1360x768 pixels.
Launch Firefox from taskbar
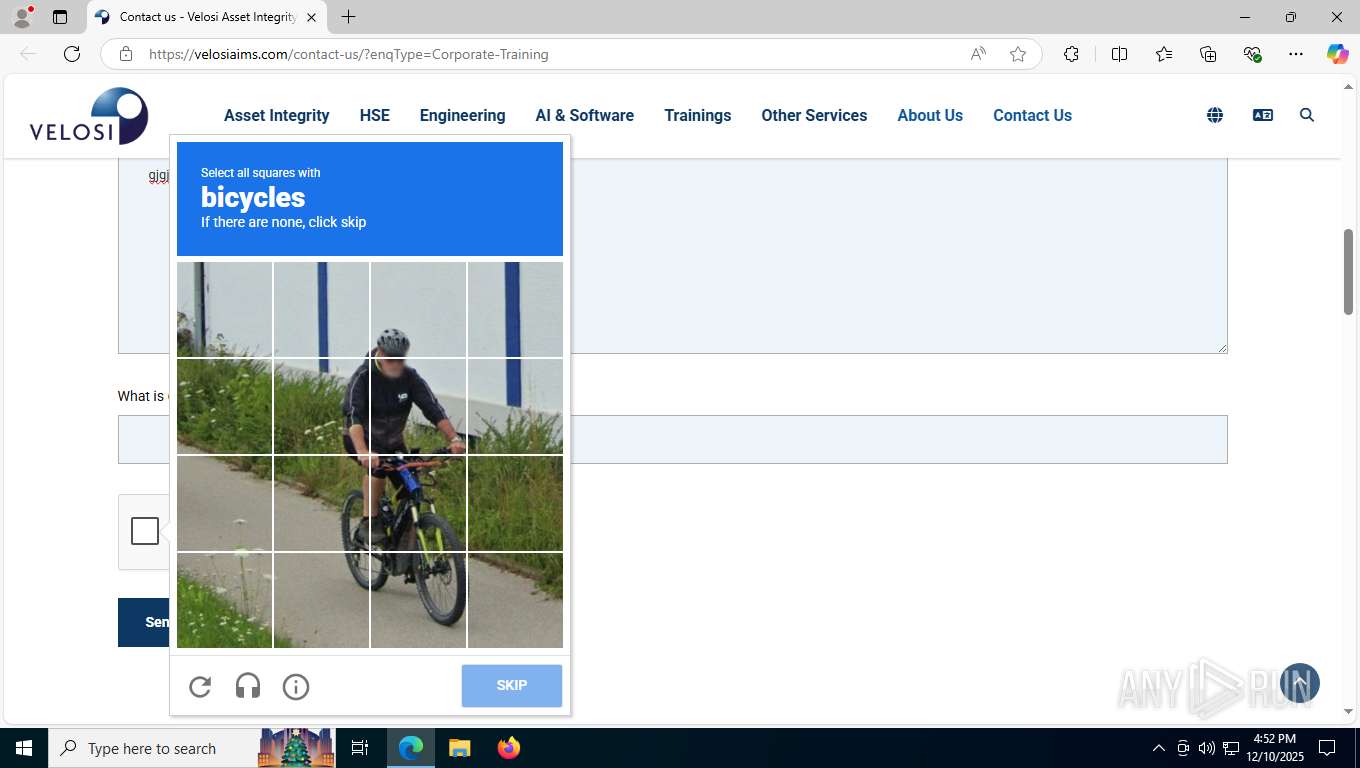click(x=509, y=748)
